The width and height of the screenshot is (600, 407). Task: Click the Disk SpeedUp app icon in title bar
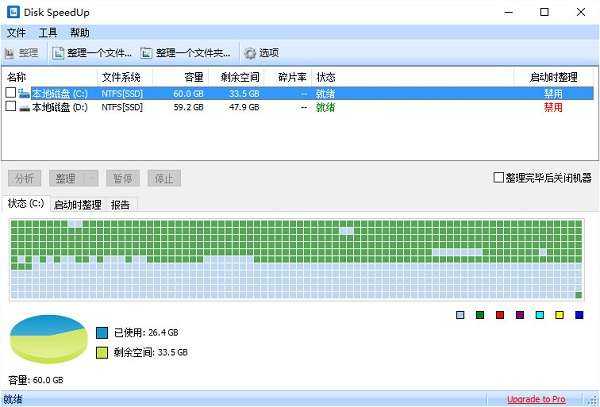[13, 12]
